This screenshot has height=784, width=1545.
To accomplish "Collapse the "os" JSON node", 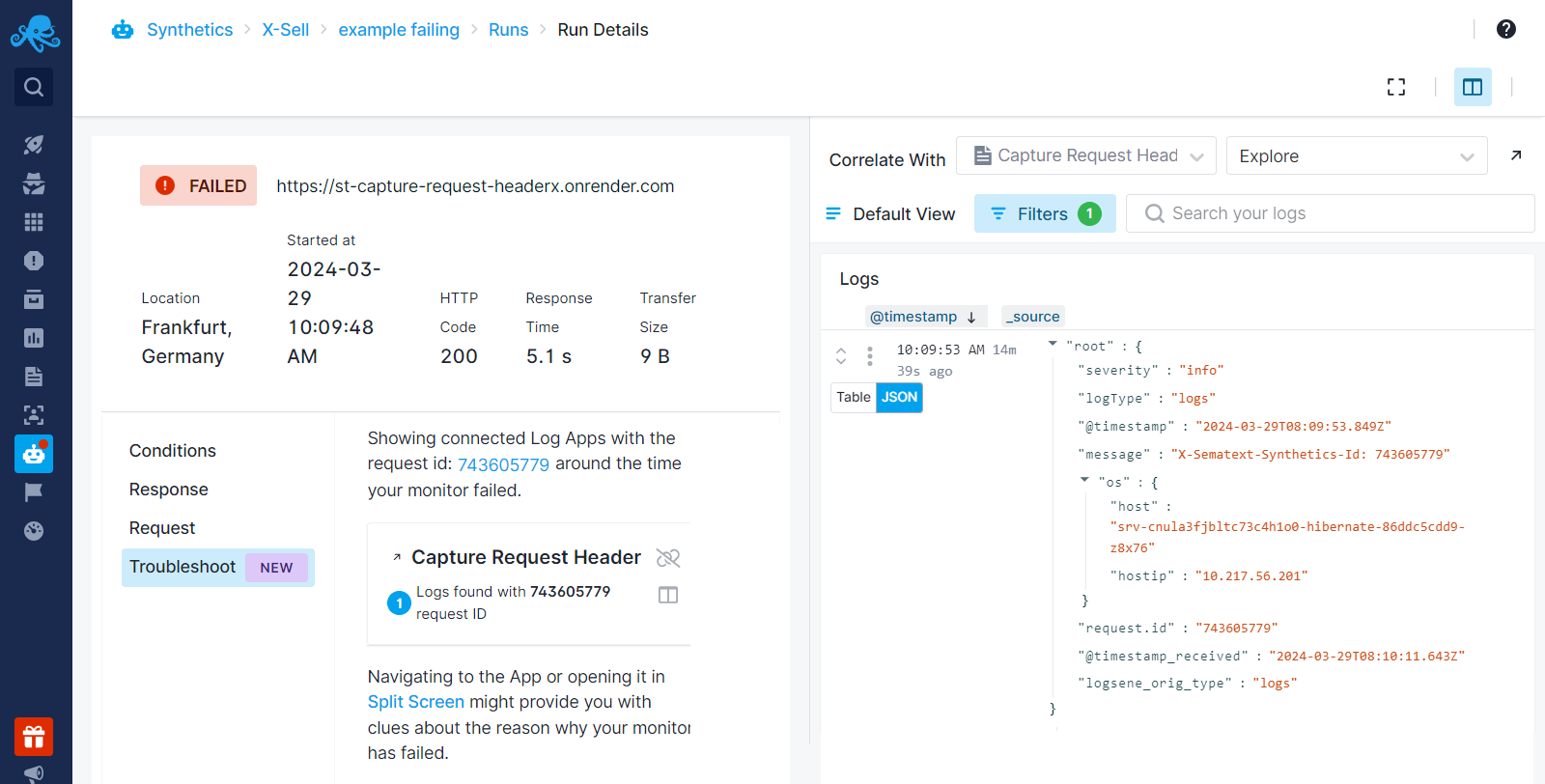I will tap(1084, 480).
